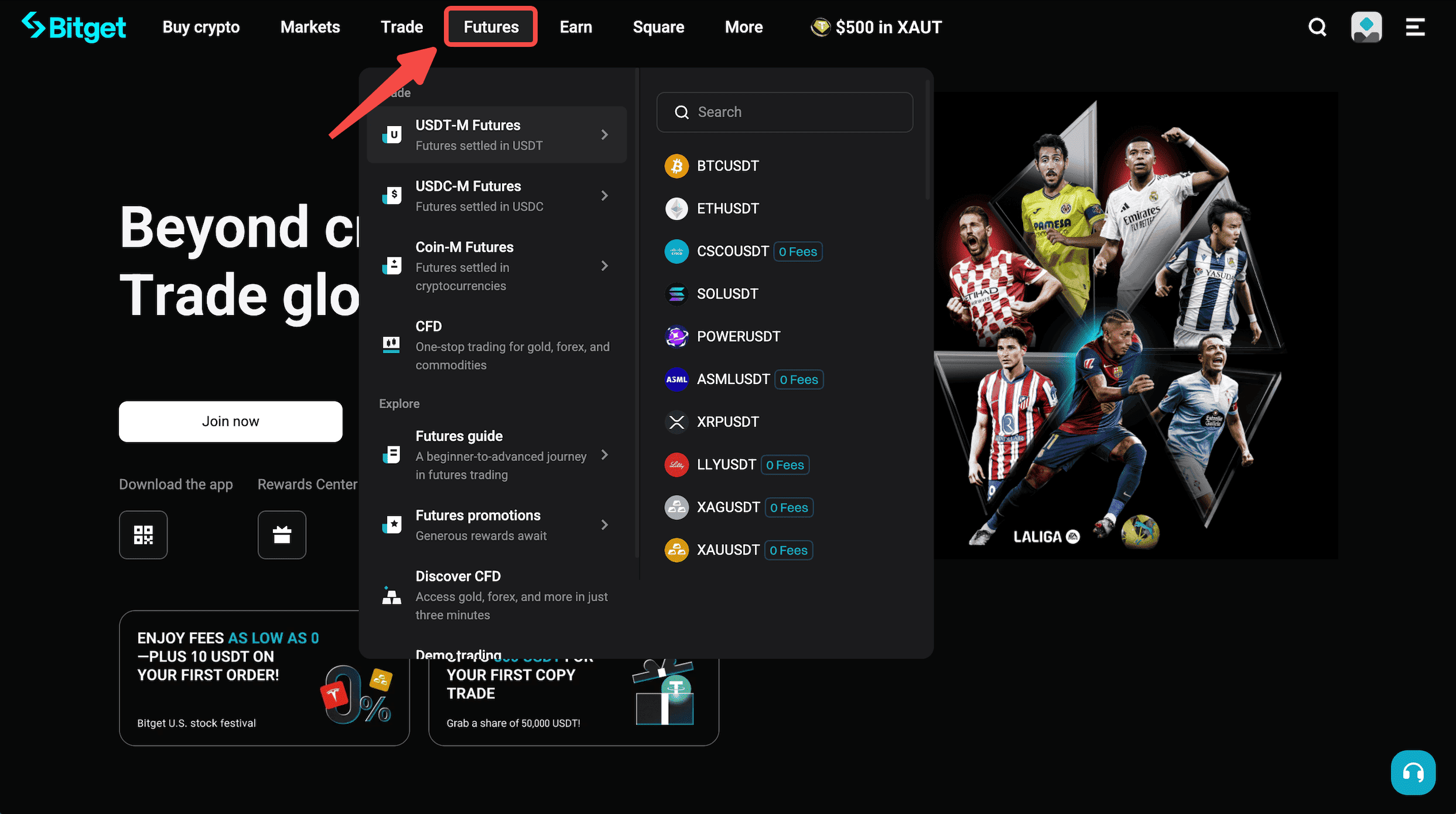Open the user profile avatar
This screenshot has width=1456, height=814.
pos(1366,27)
